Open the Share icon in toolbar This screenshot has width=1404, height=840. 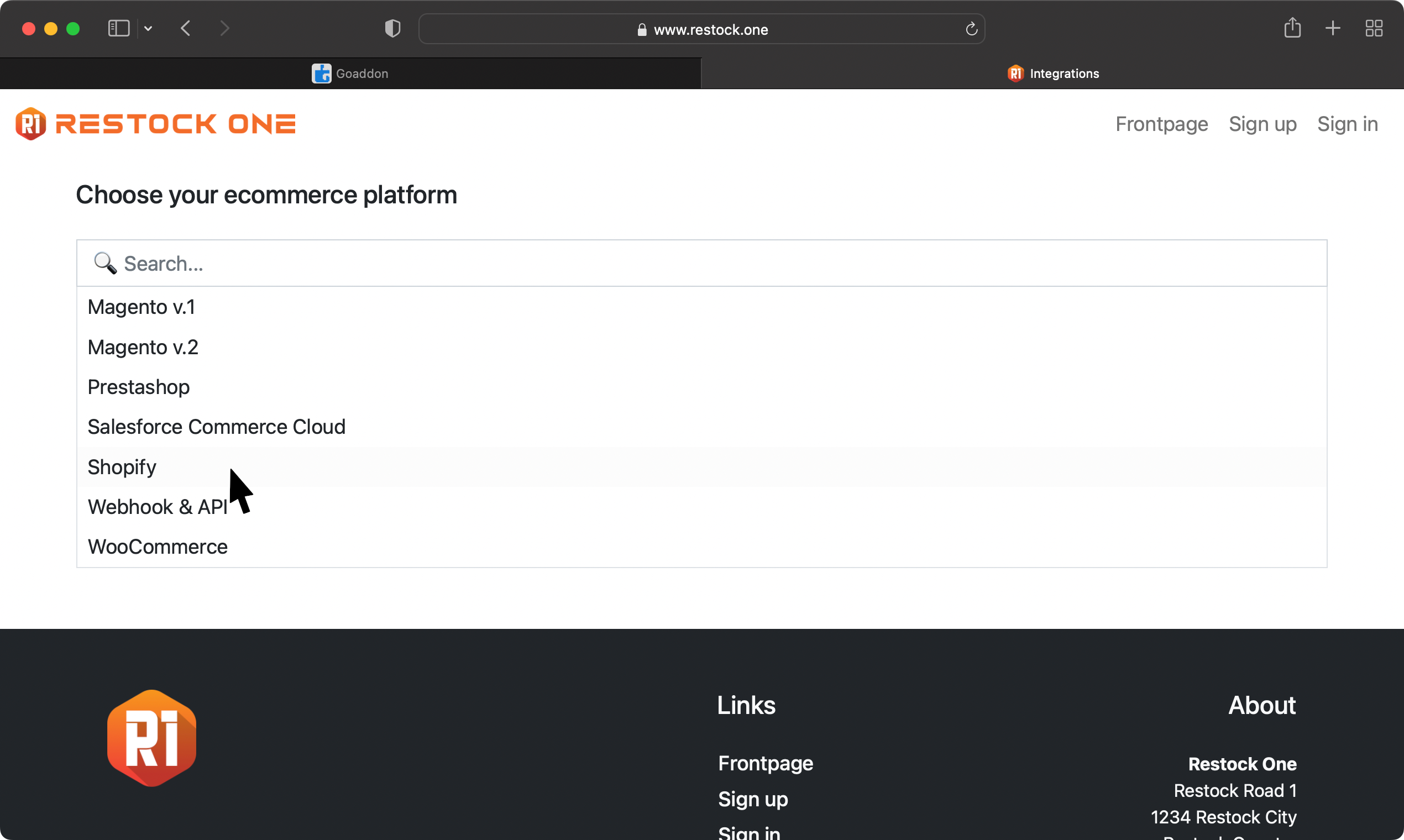tap(1292, 28)
